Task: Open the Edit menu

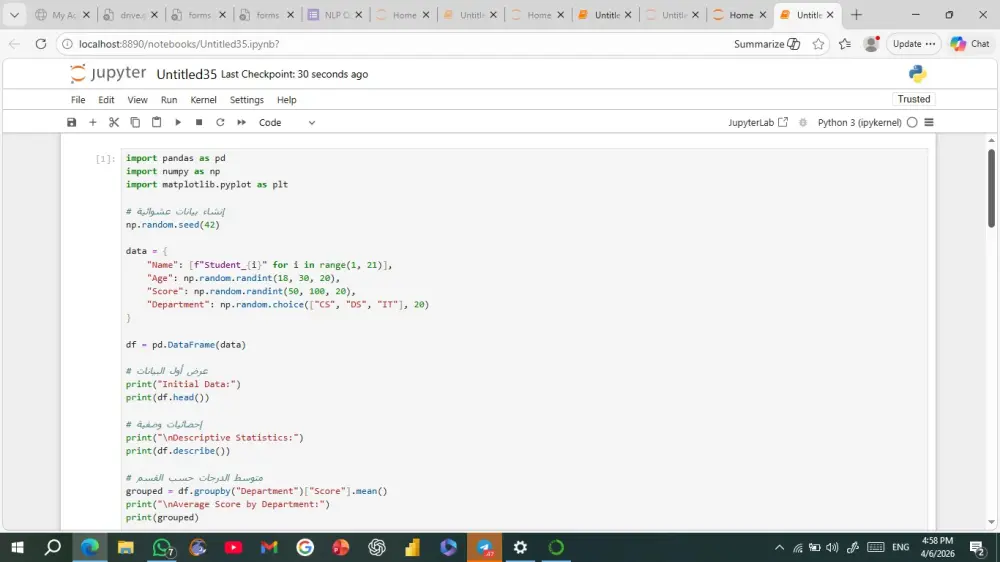Action: pyautogui.click(x=106, y=100)
